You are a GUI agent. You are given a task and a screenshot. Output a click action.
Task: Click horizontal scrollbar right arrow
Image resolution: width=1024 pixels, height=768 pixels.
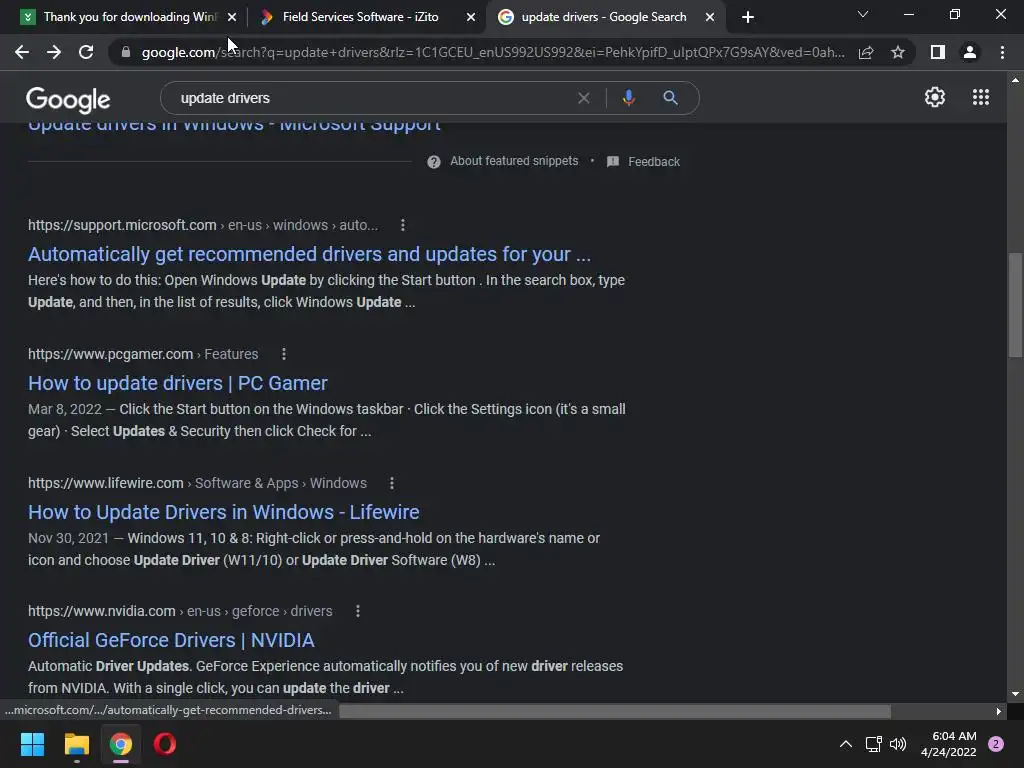click(999, 711)
